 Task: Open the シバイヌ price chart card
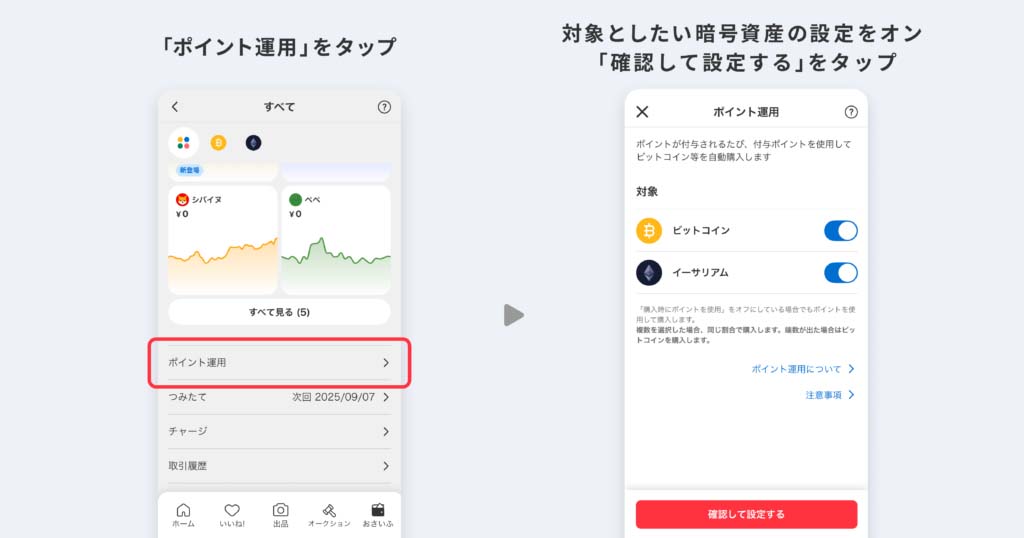223,240
